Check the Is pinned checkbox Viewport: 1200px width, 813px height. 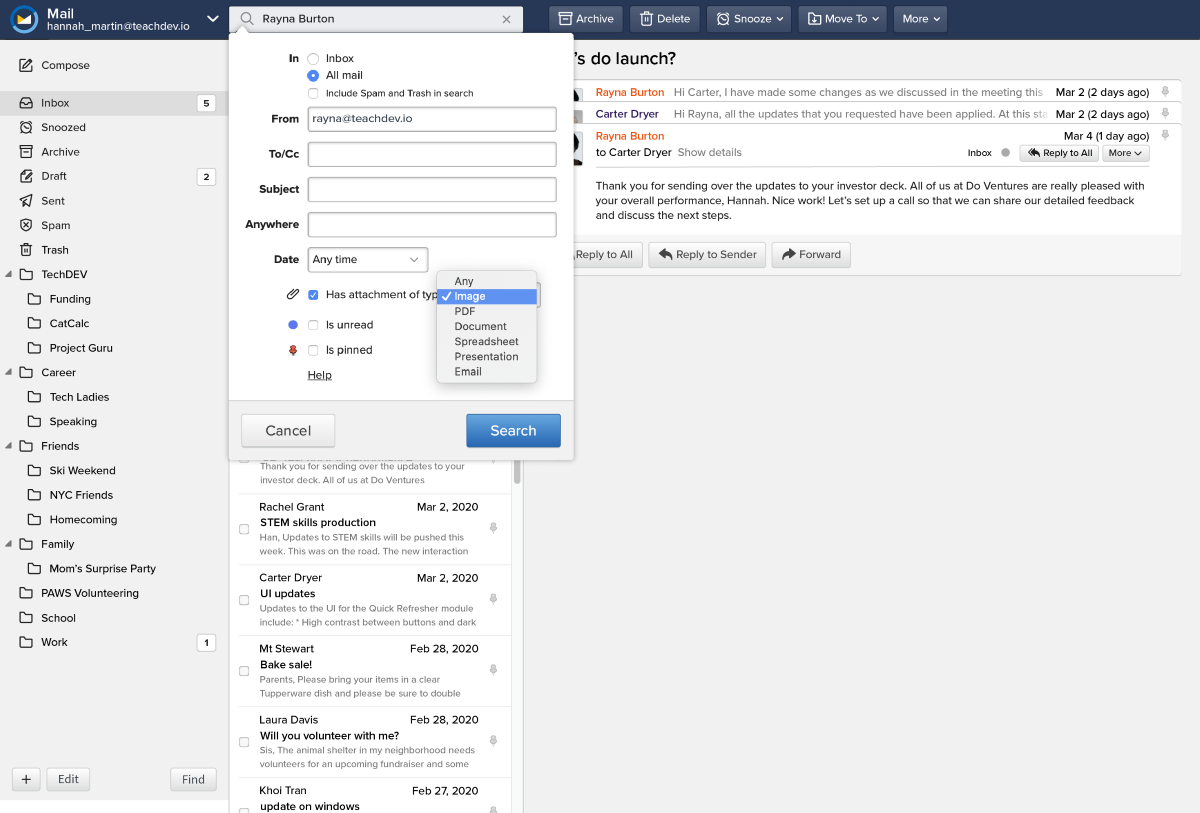pyautogui.click(x=314, y=350)
